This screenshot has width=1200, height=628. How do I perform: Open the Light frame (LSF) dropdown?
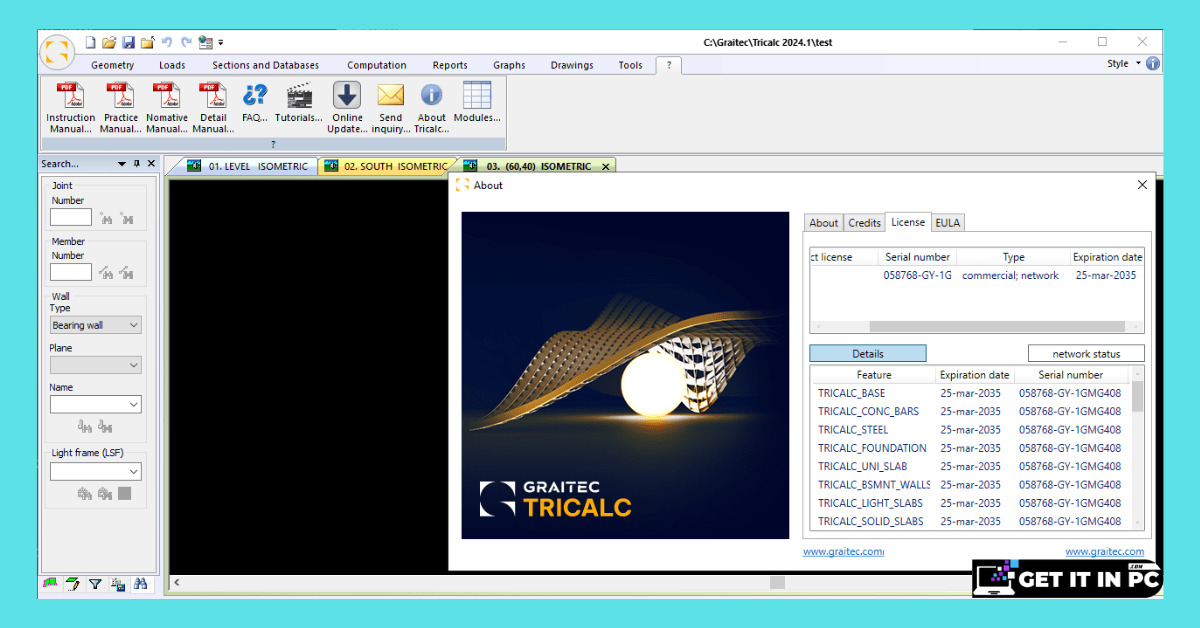(95, 471)
